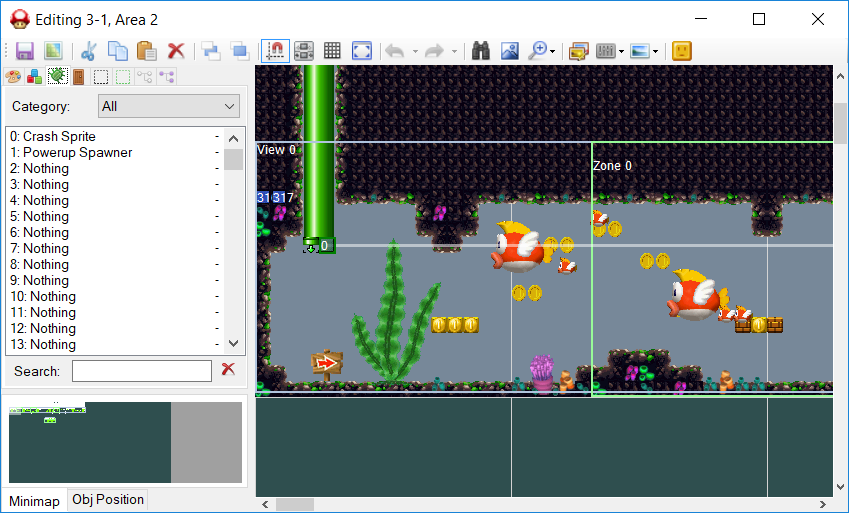Open the level chooser icon next to save
Screen dimensions: 849x513
click(53, 51)
